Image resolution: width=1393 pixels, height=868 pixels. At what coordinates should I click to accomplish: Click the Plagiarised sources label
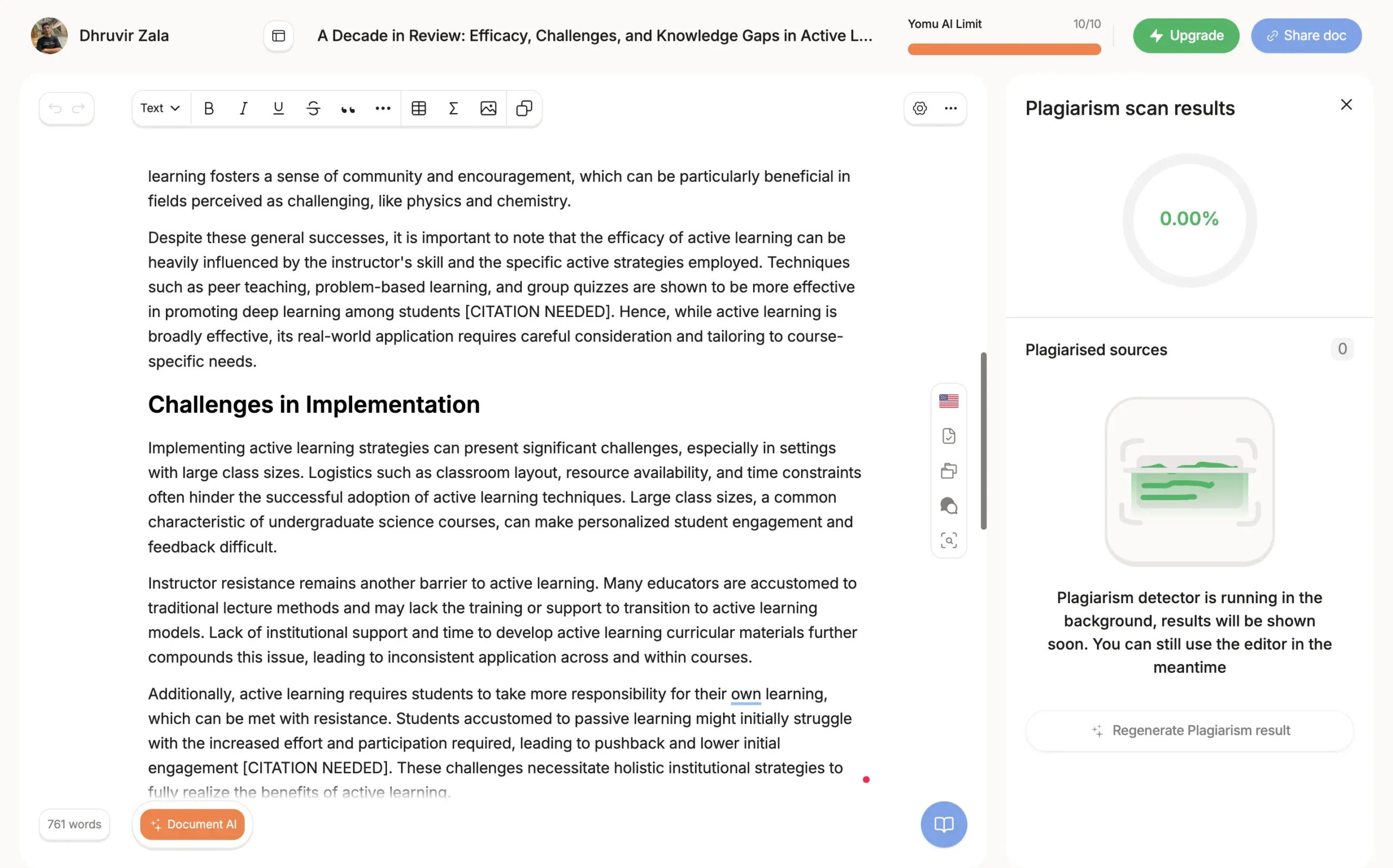point(1096,350)
